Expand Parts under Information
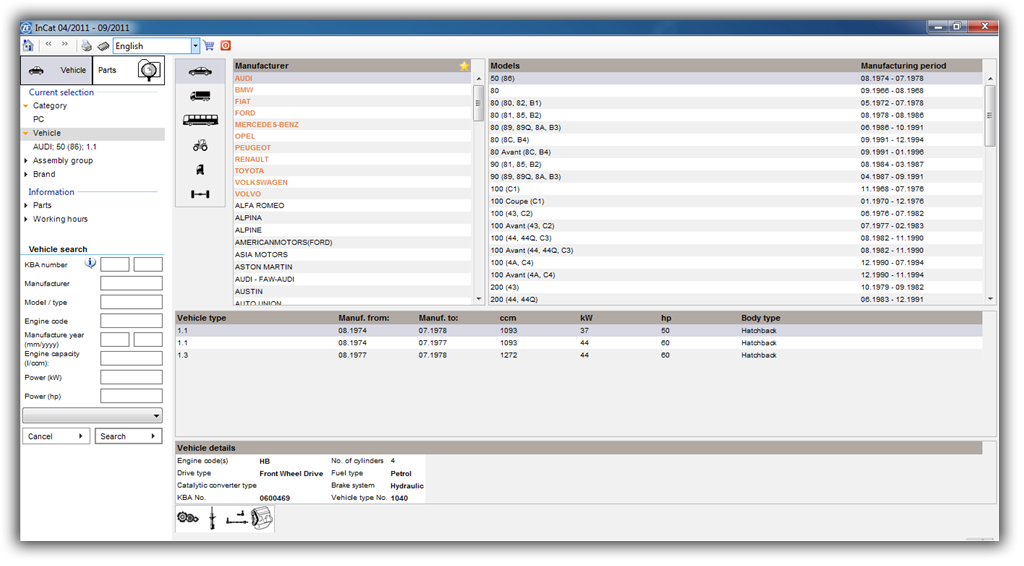 pyautogui.click(x=25, y=205)
